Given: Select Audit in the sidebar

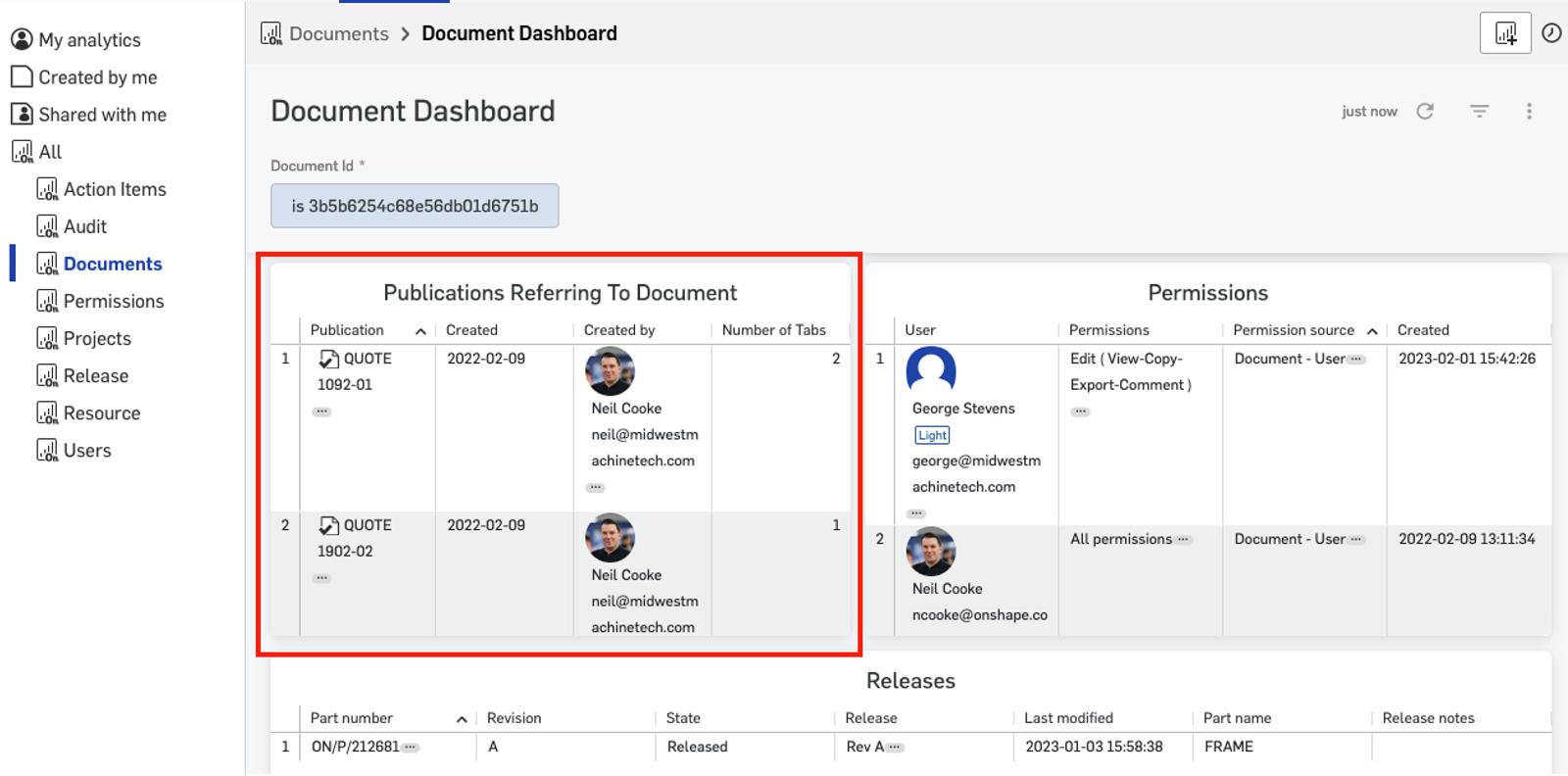Looking at the screenshot, I should point(84,226).
